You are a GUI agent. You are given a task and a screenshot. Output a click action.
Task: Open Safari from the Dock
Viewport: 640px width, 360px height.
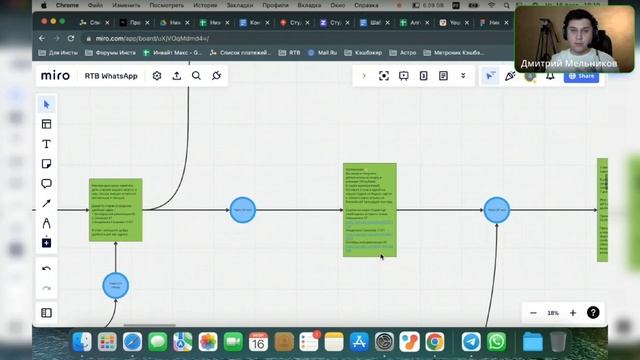[132, 342]
